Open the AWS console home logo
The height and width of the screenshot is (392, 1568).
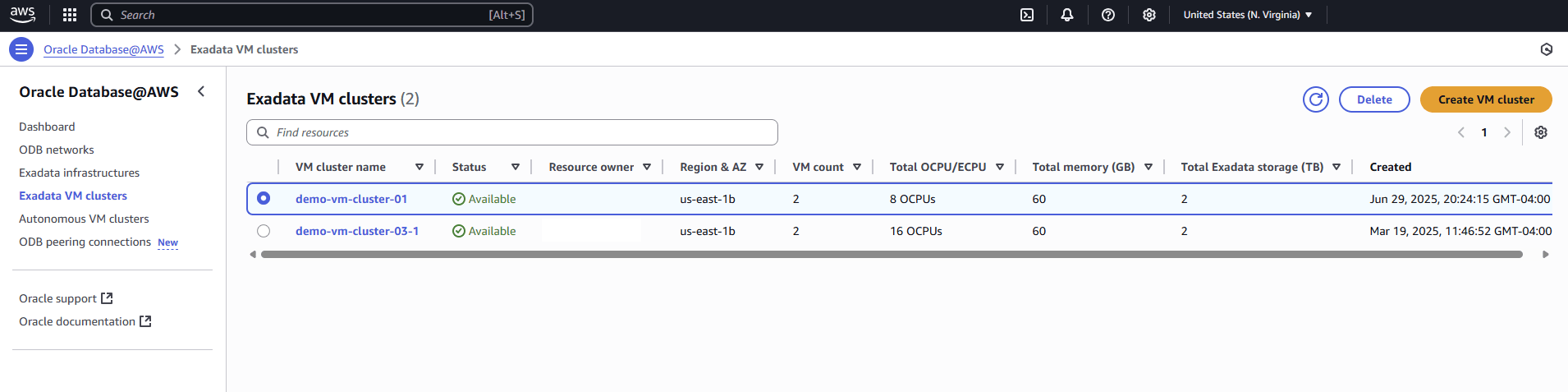point(23,15)
